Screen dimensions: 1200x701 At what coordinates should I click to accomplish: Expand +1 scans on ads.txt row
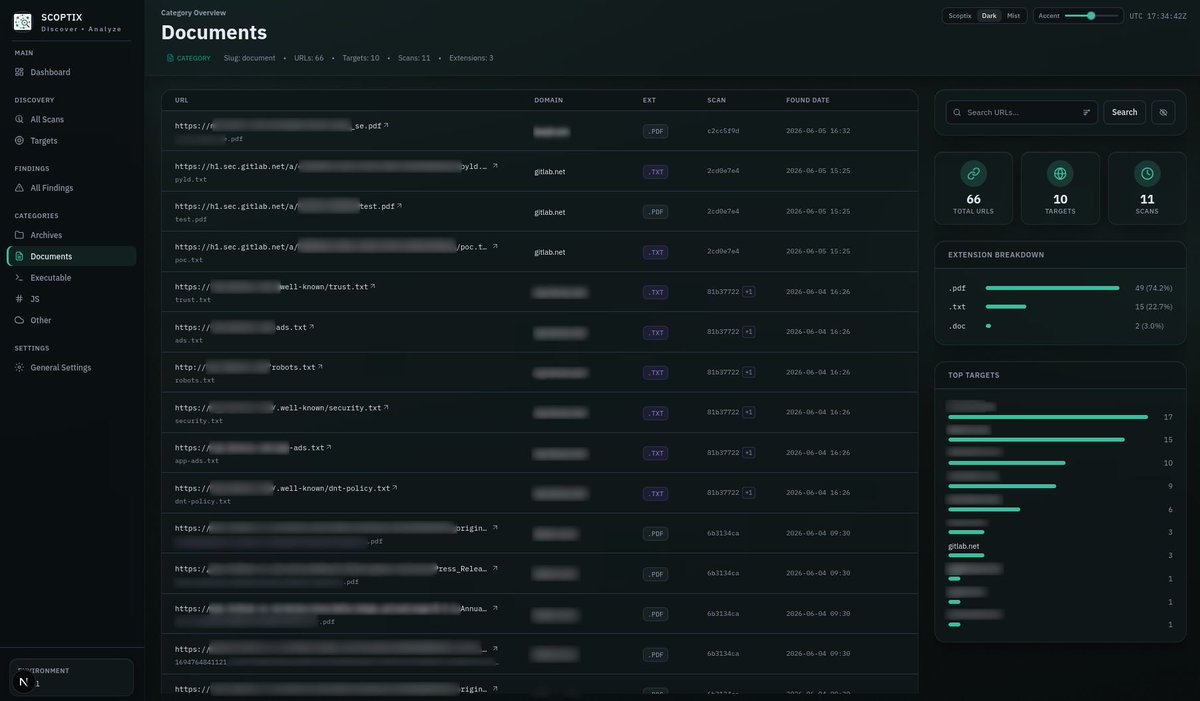tap(749, 332)
